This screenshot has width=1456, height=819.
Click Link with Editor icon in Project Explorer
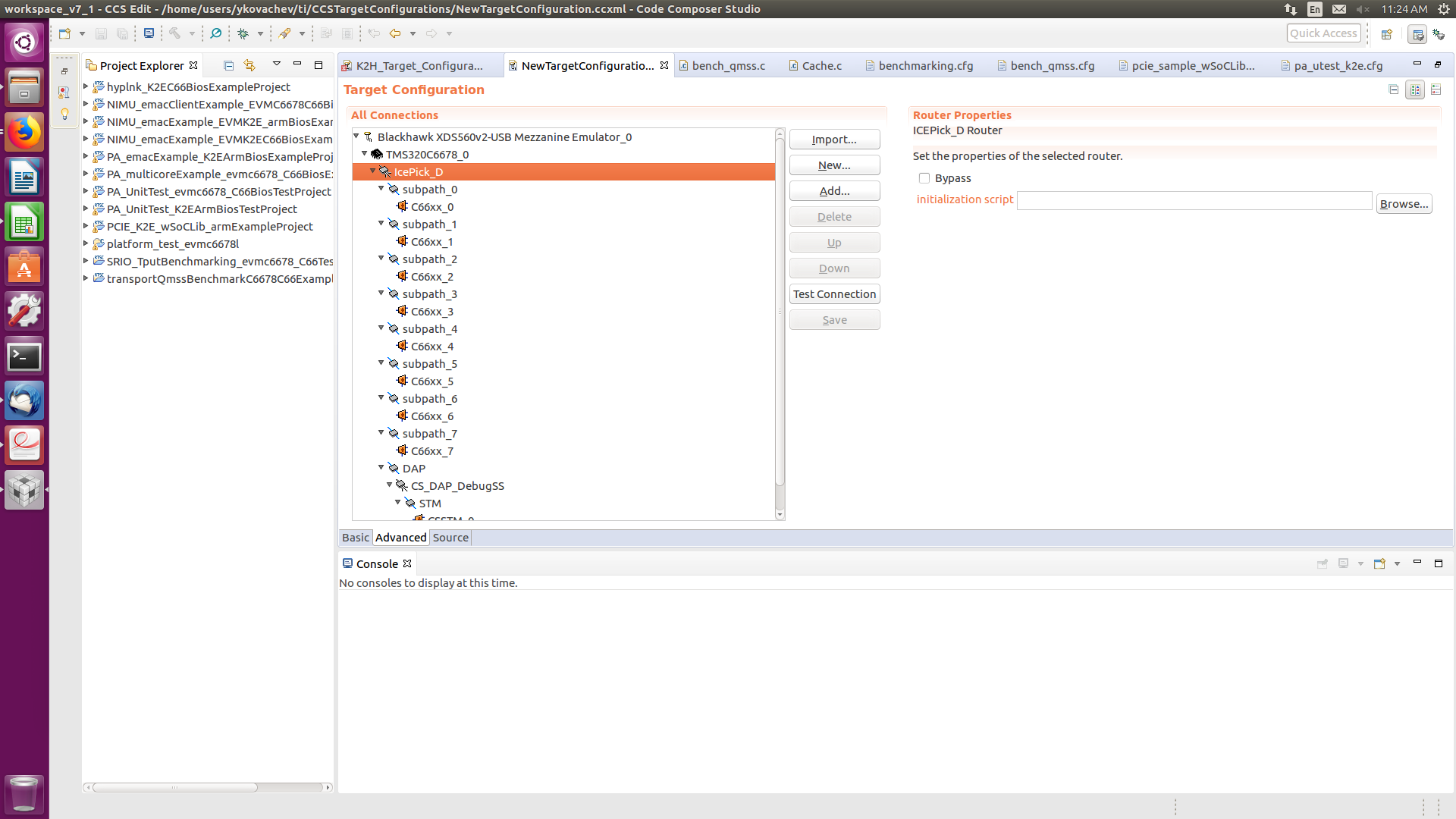tap(249, 65)
